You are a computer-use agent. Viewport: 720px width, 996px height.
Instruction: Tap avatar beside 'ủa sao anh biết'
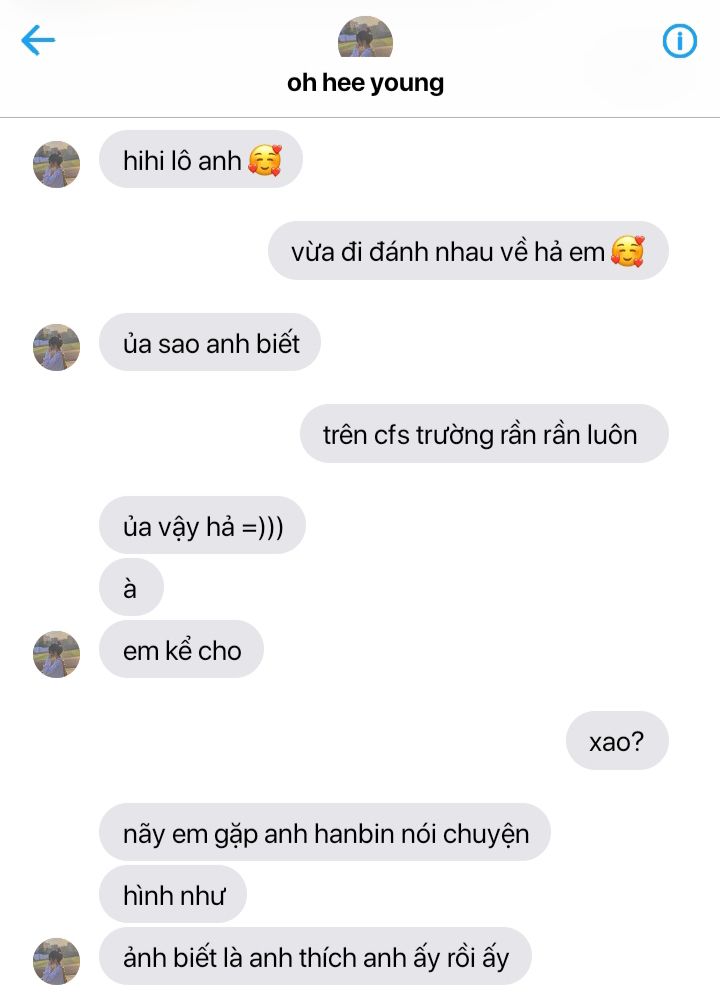click(x=57, y=347)
